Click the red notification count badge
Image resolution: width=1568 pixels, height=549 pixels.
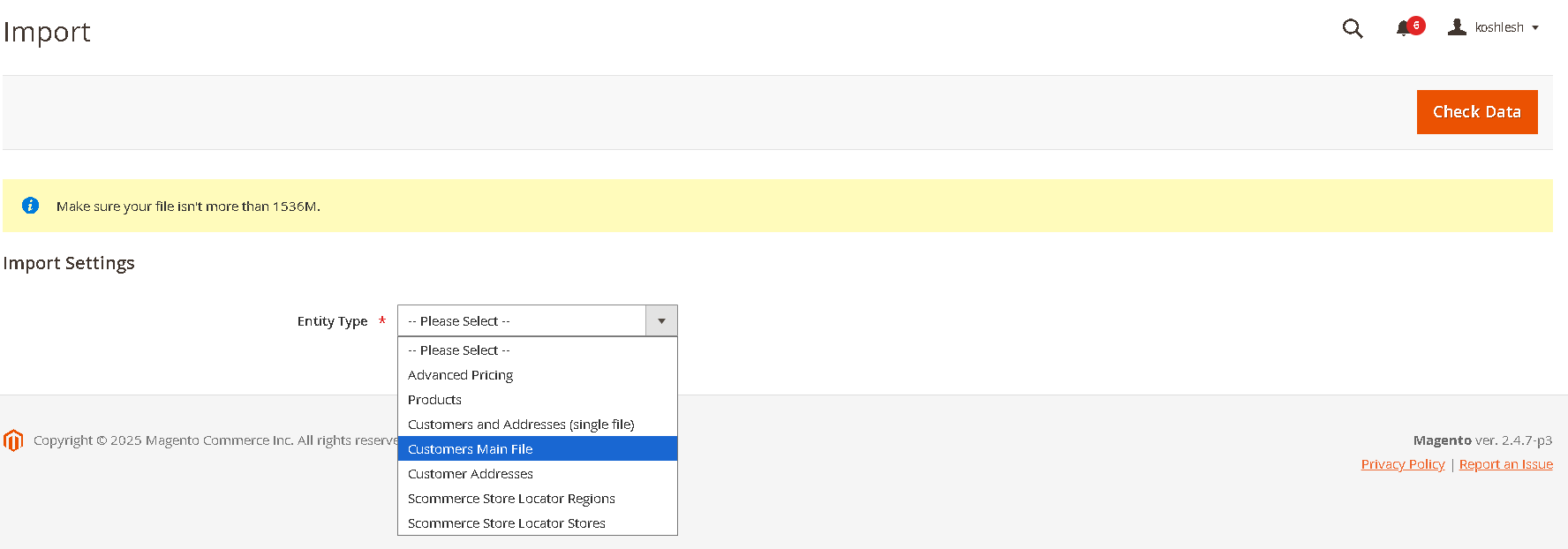tap(1416, 25)
